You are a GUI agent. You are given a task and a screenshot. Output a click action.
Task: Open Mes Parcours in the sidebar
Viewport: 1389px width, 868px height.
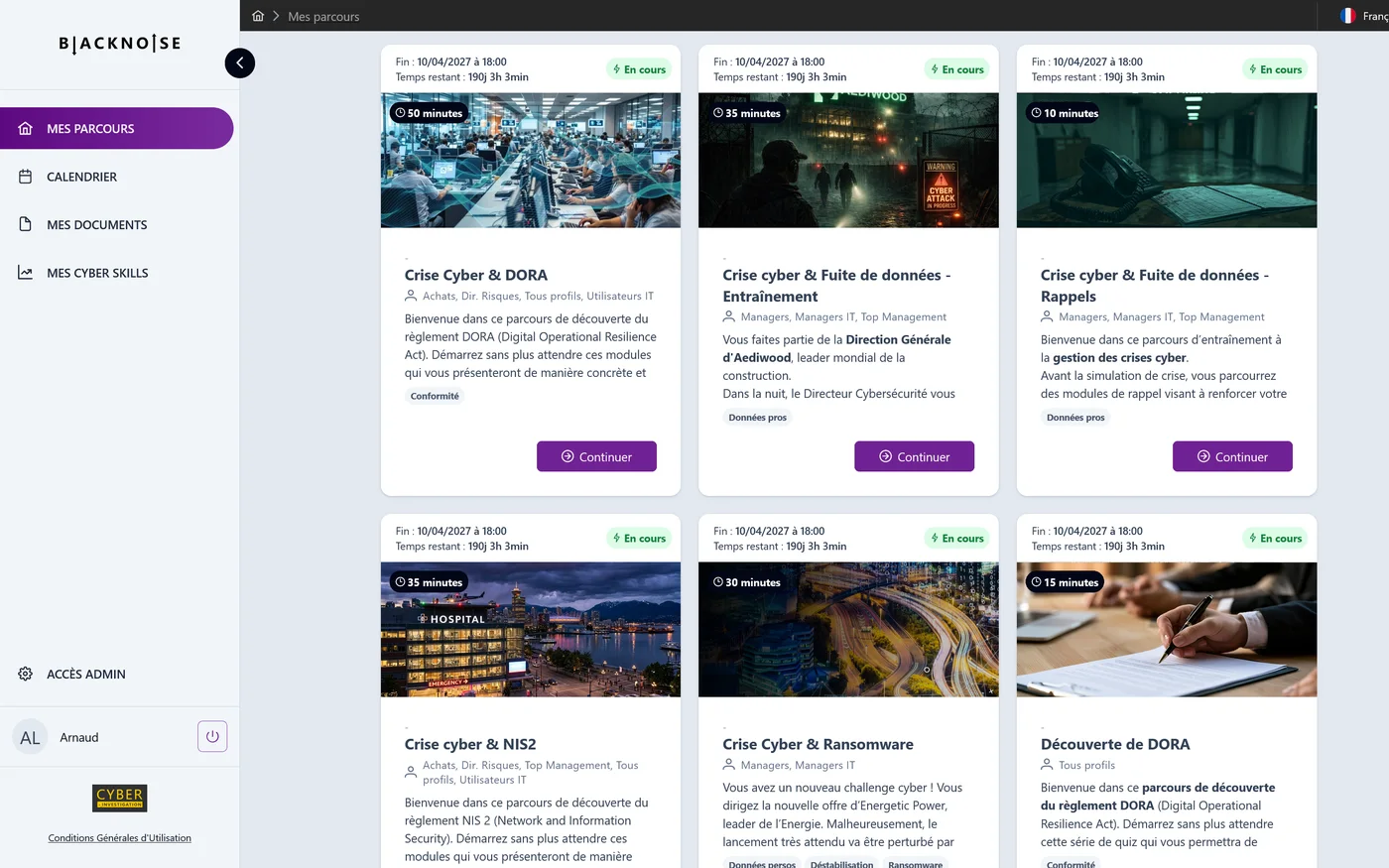pos(117,128)
